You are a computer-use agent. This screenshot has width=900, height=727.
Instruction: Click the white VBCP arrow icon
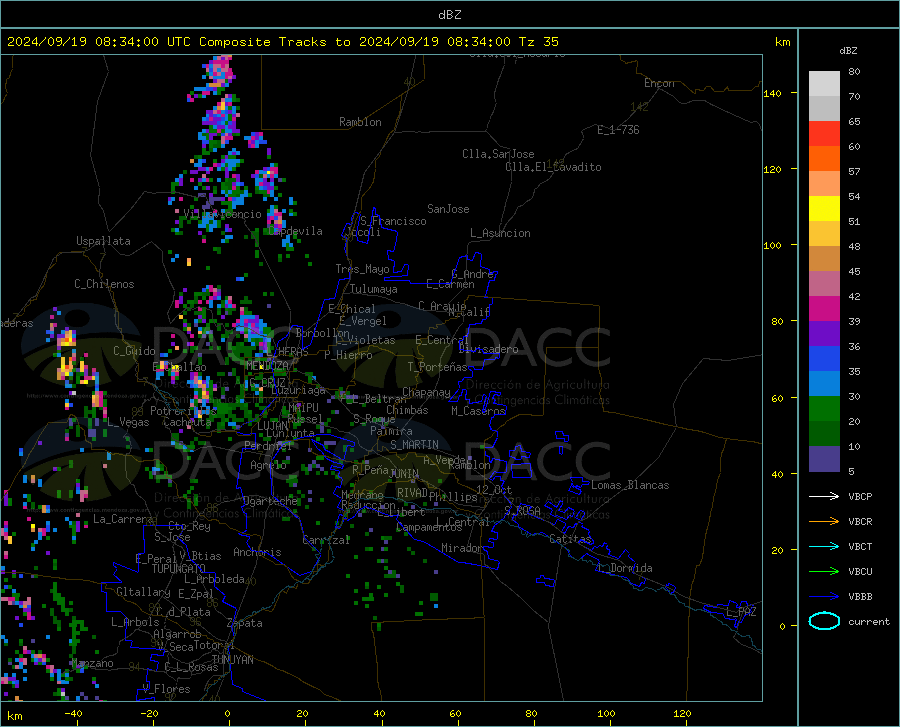click(x=824, y=496)
